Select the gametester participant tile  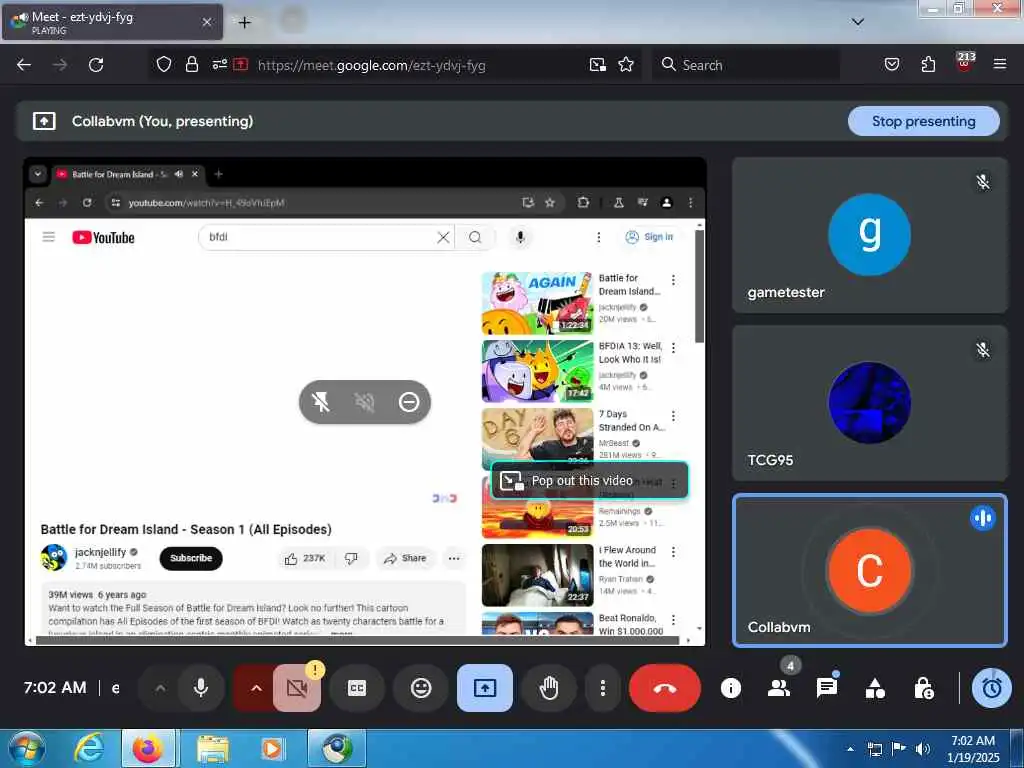pos(869,235)
